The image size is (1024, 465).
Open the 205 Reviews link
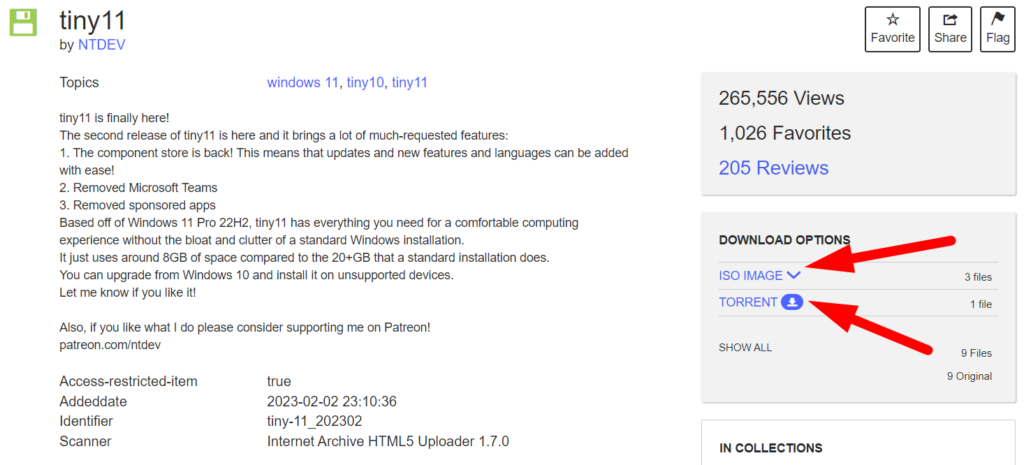point(773,168)
